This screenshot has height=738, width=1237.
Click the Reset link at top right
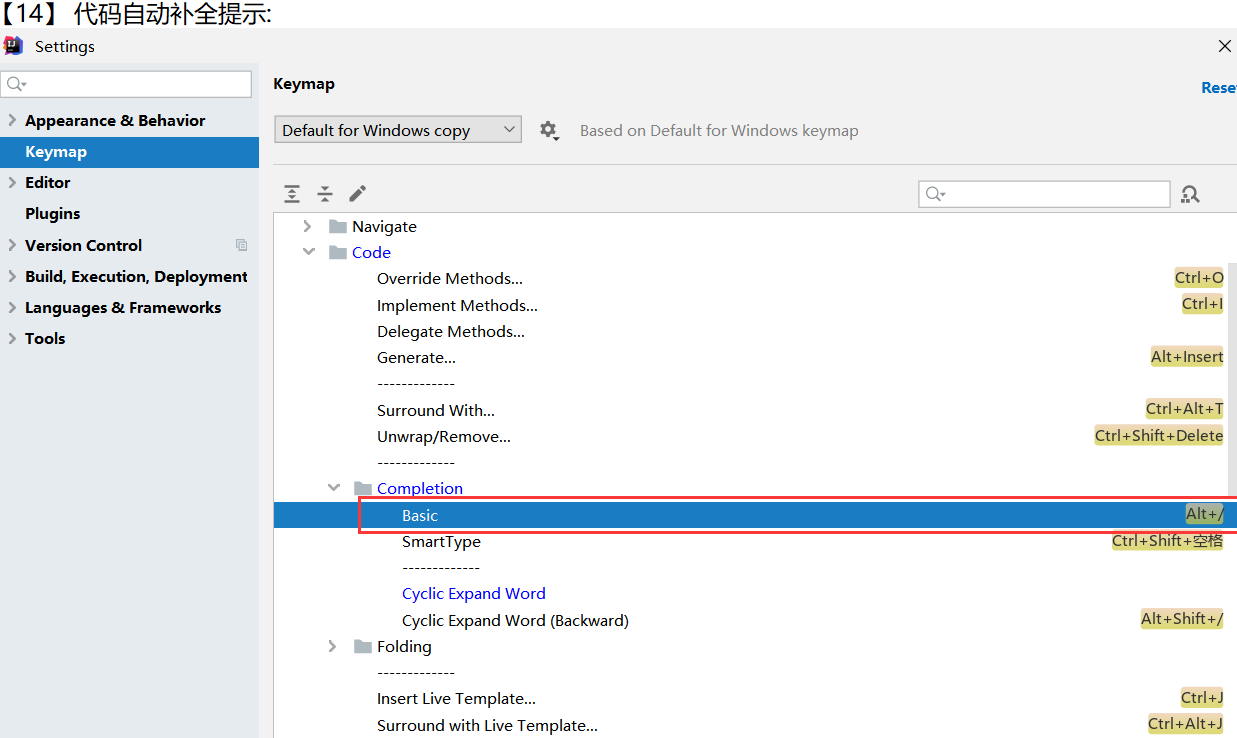tap(1218, 88)
